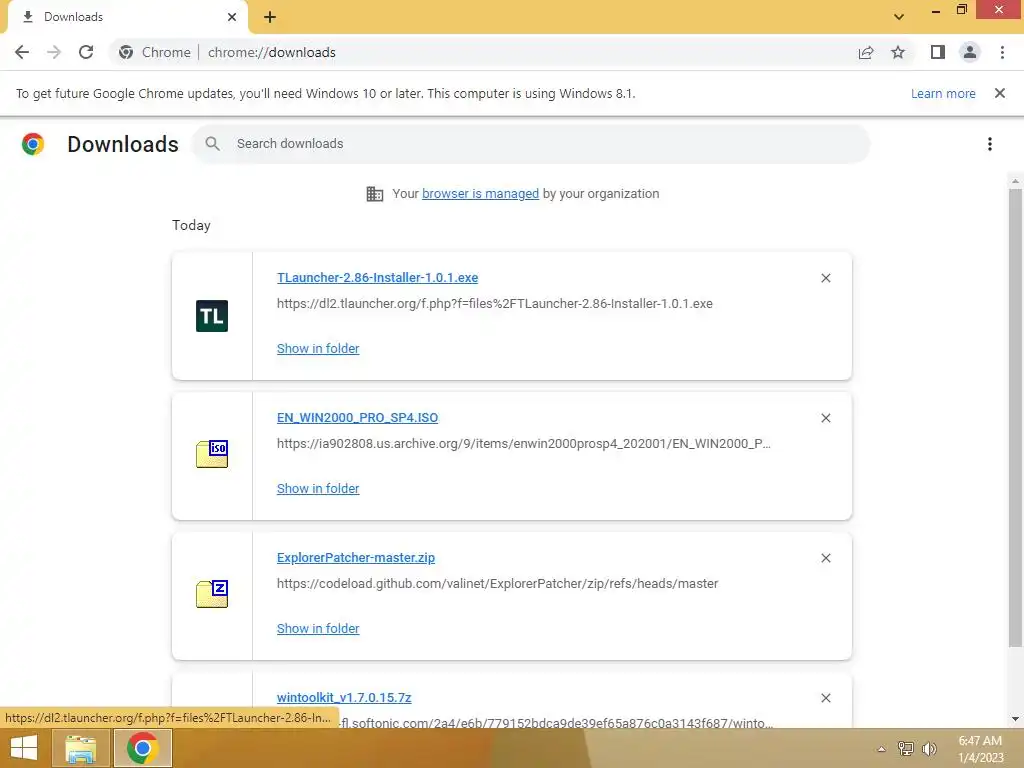
Task: Click the Today date heading
Action: (191, 225)
